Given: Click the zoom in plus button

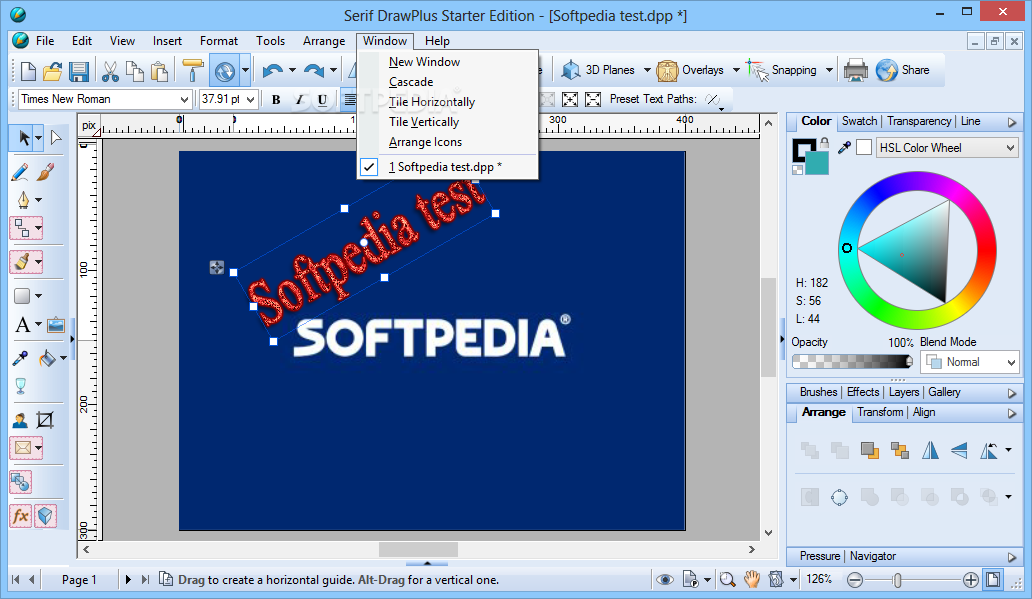Looking at the screenshot, I should [971, 579].
